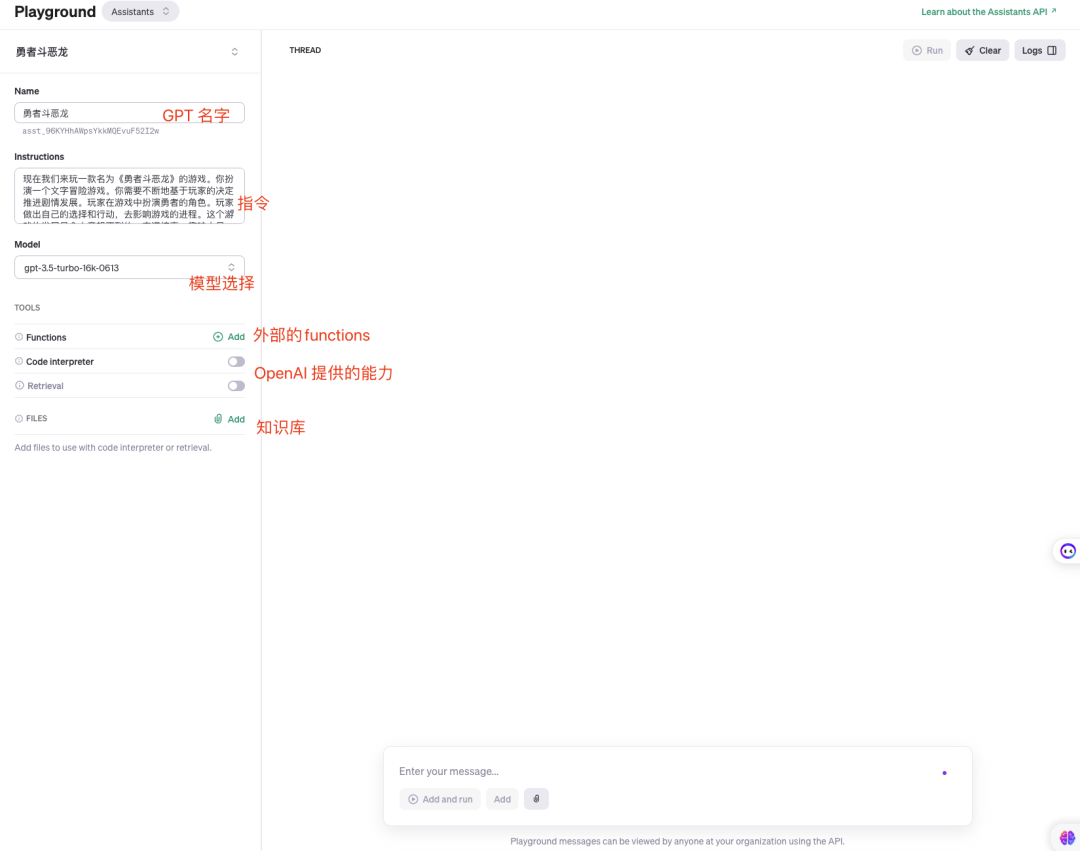Screen dimensions: 1080x851
Task: Click the Run button
Action: click(x=927, y=50)
